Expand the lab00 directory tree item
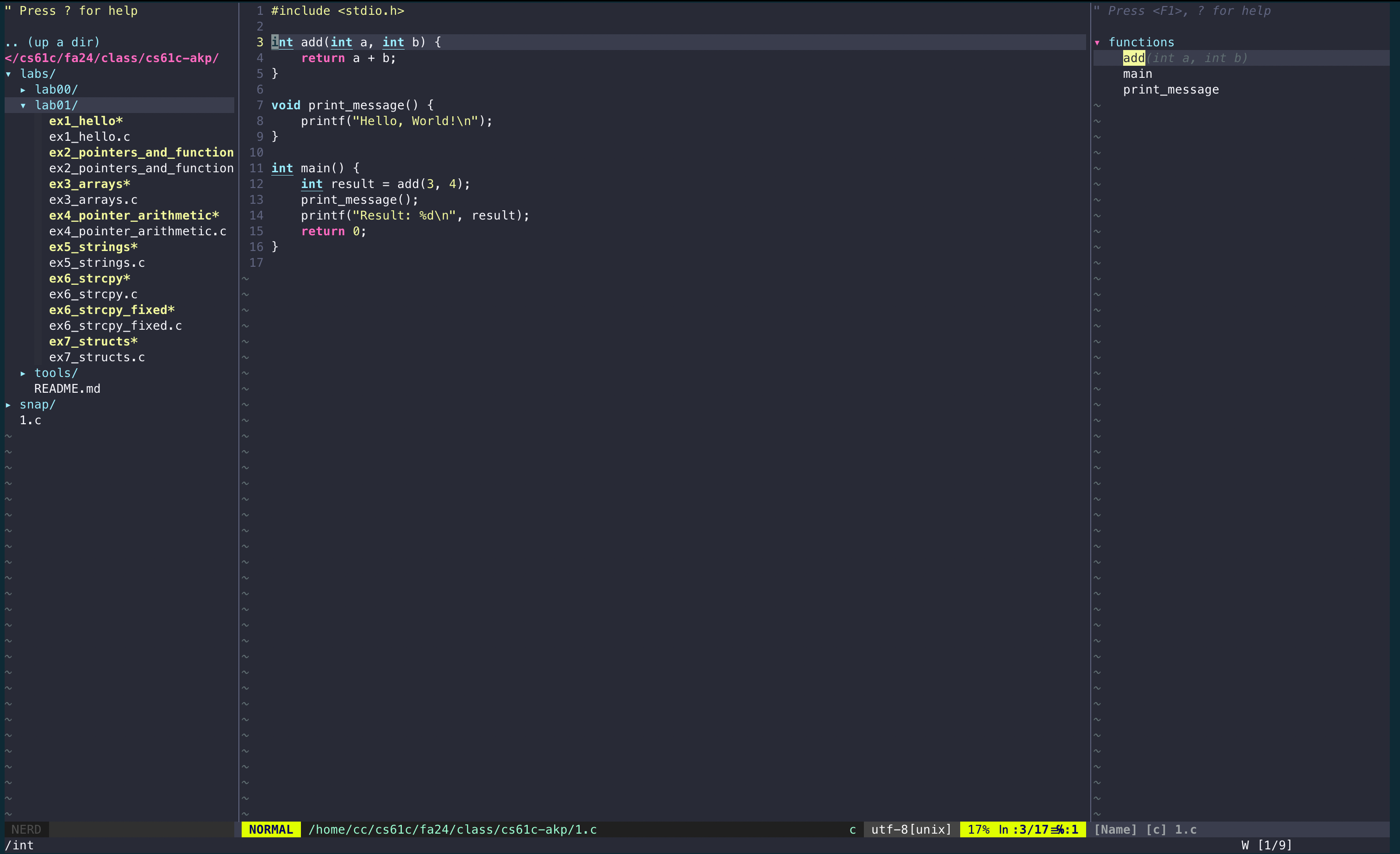Image resolution: width=1400 pixels, height=854 pixels. pyautogui.click(x=55, y=89)
